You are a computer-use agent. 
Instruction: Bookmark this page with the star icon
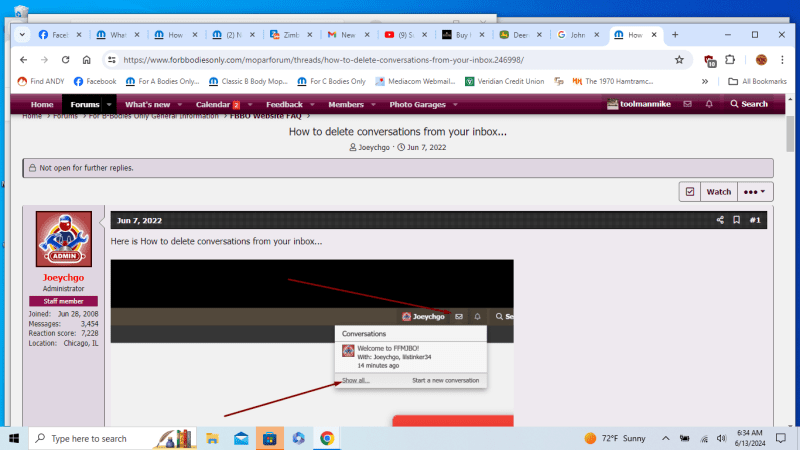click(x=679, y=60)
